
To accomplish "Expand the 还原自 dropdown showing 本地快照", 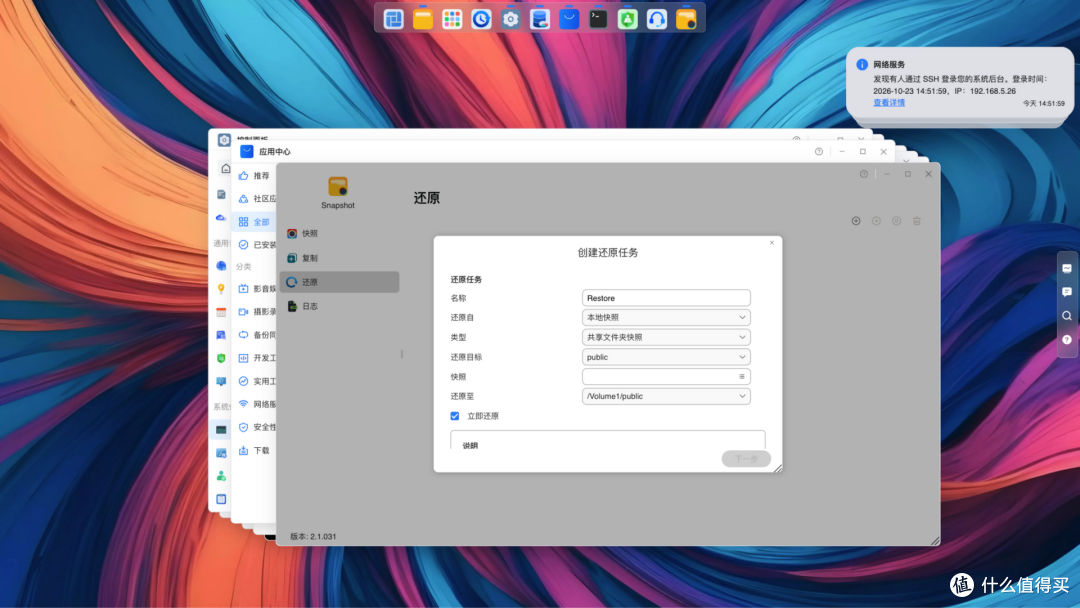I will pos(666,317).
